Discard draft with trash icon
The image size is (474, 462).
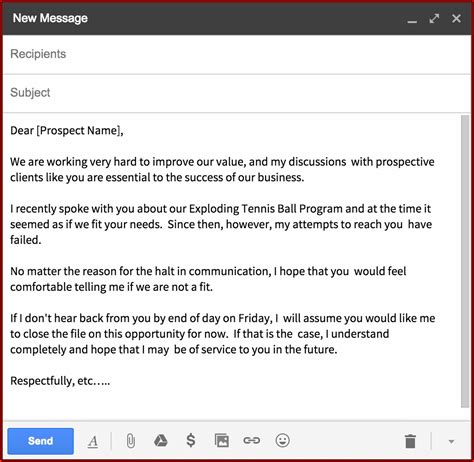(x=410, y=441)
